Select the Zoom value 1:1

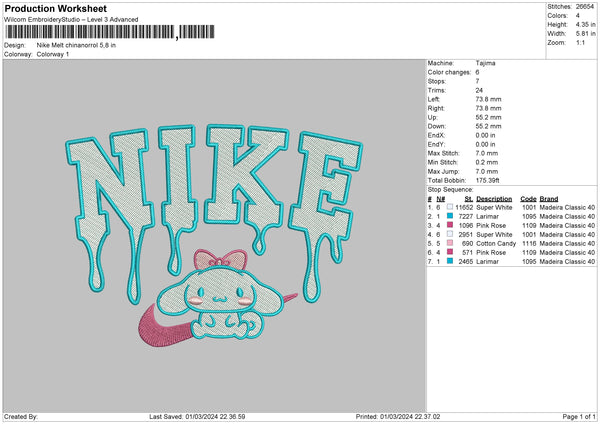(x=580, y=42)
